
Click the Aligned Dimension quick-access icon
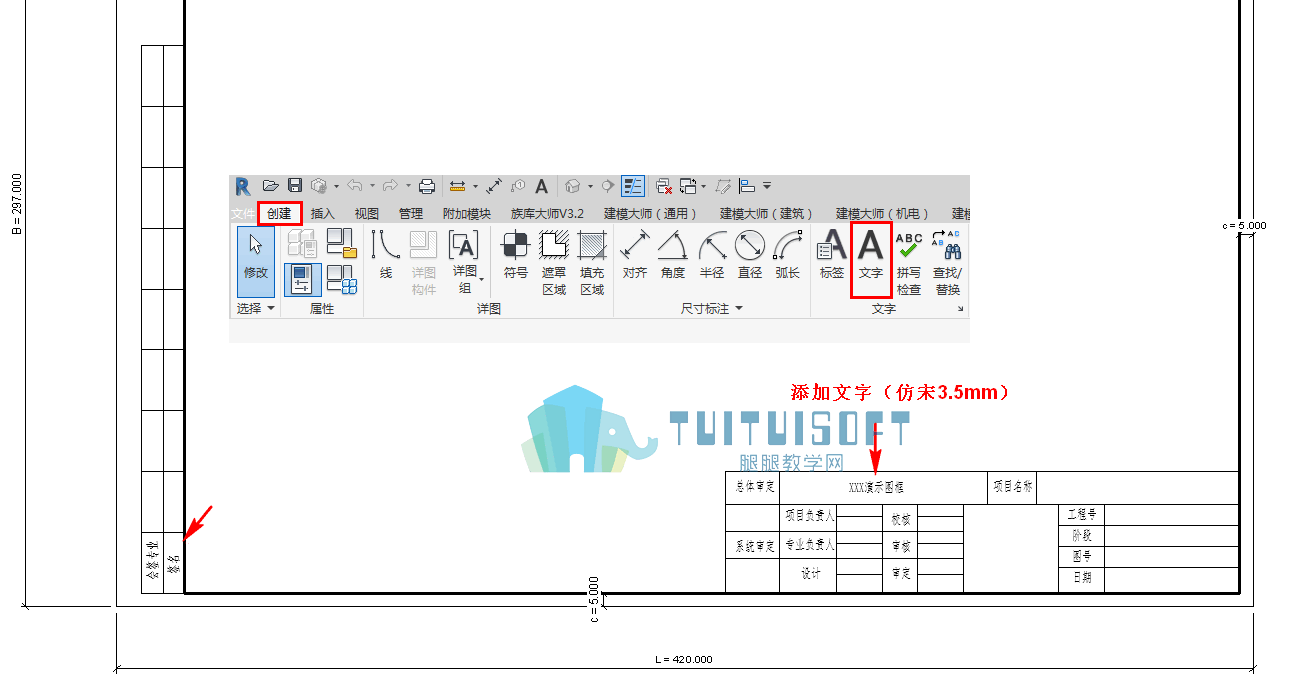coord(494,186)
